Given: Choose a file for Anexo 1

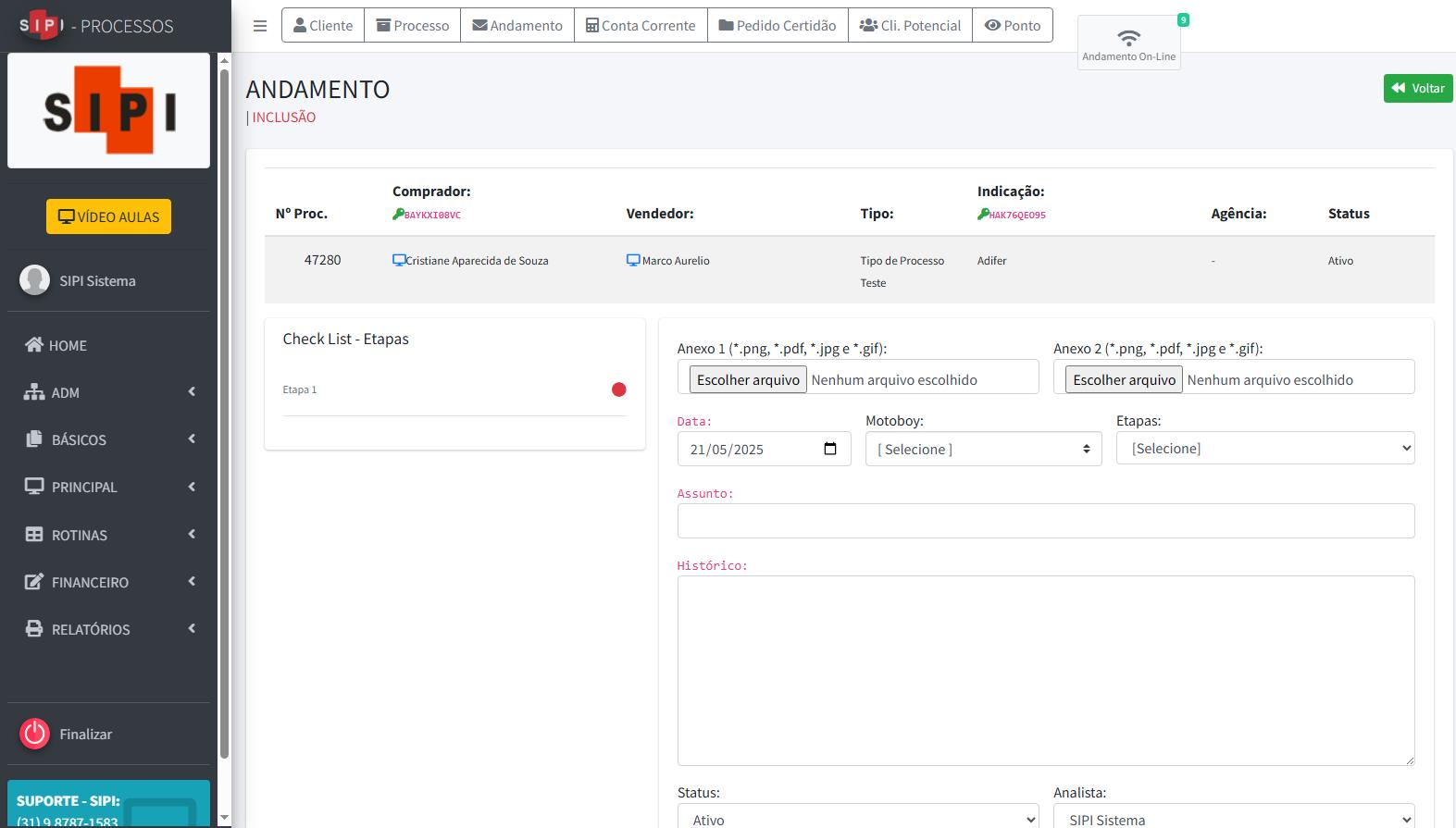Looking at the screenshot, I should 748,379.
